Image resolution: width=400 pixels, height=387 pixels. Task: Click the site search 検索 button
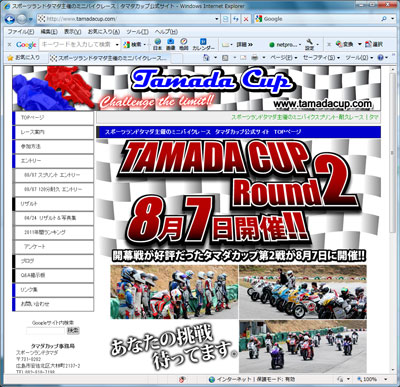click(73, 331)
